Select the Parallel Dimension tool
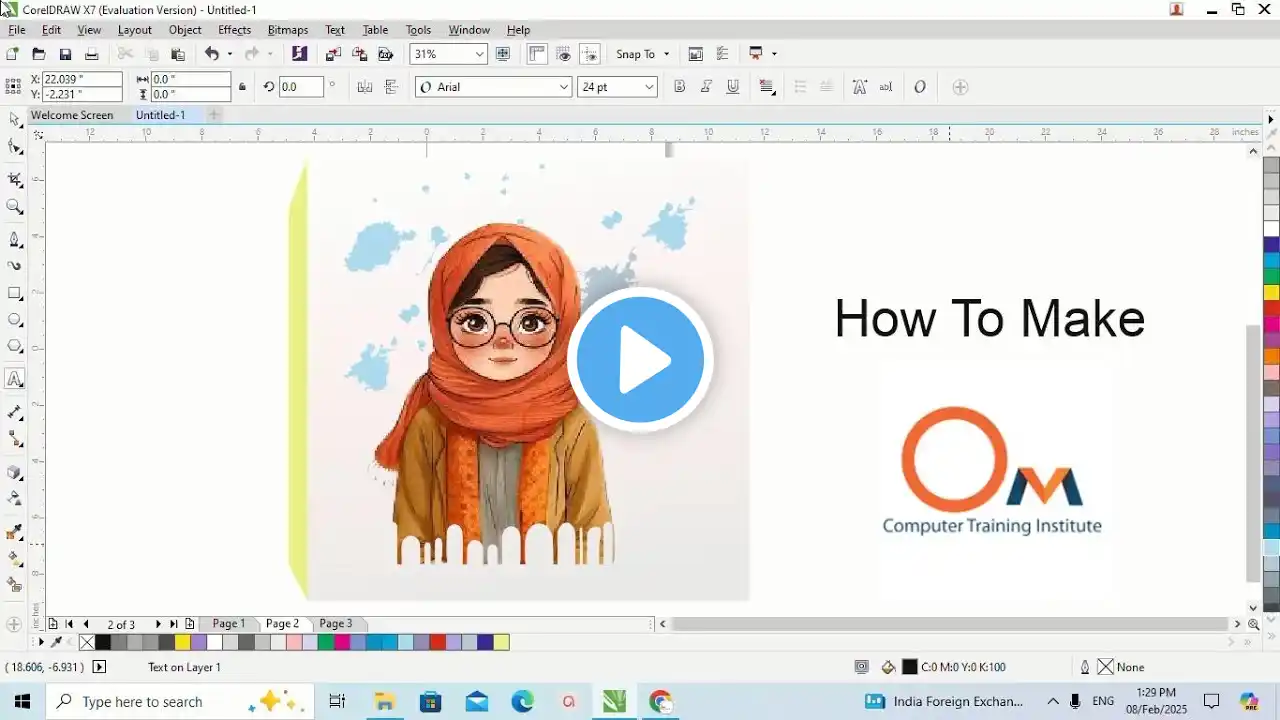 click(x=14, y=412)
